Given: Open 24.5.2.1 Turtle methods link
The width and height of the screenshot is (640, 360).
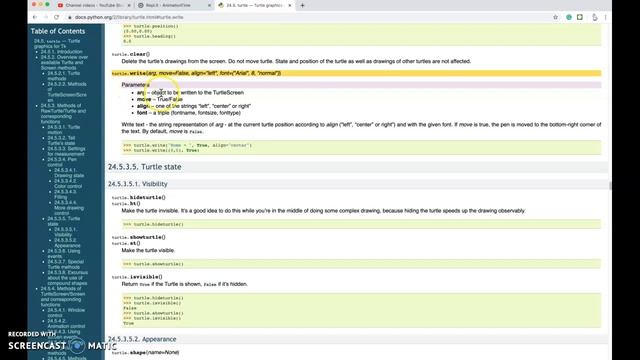Looking at the screenshot, I should (64, 76).
